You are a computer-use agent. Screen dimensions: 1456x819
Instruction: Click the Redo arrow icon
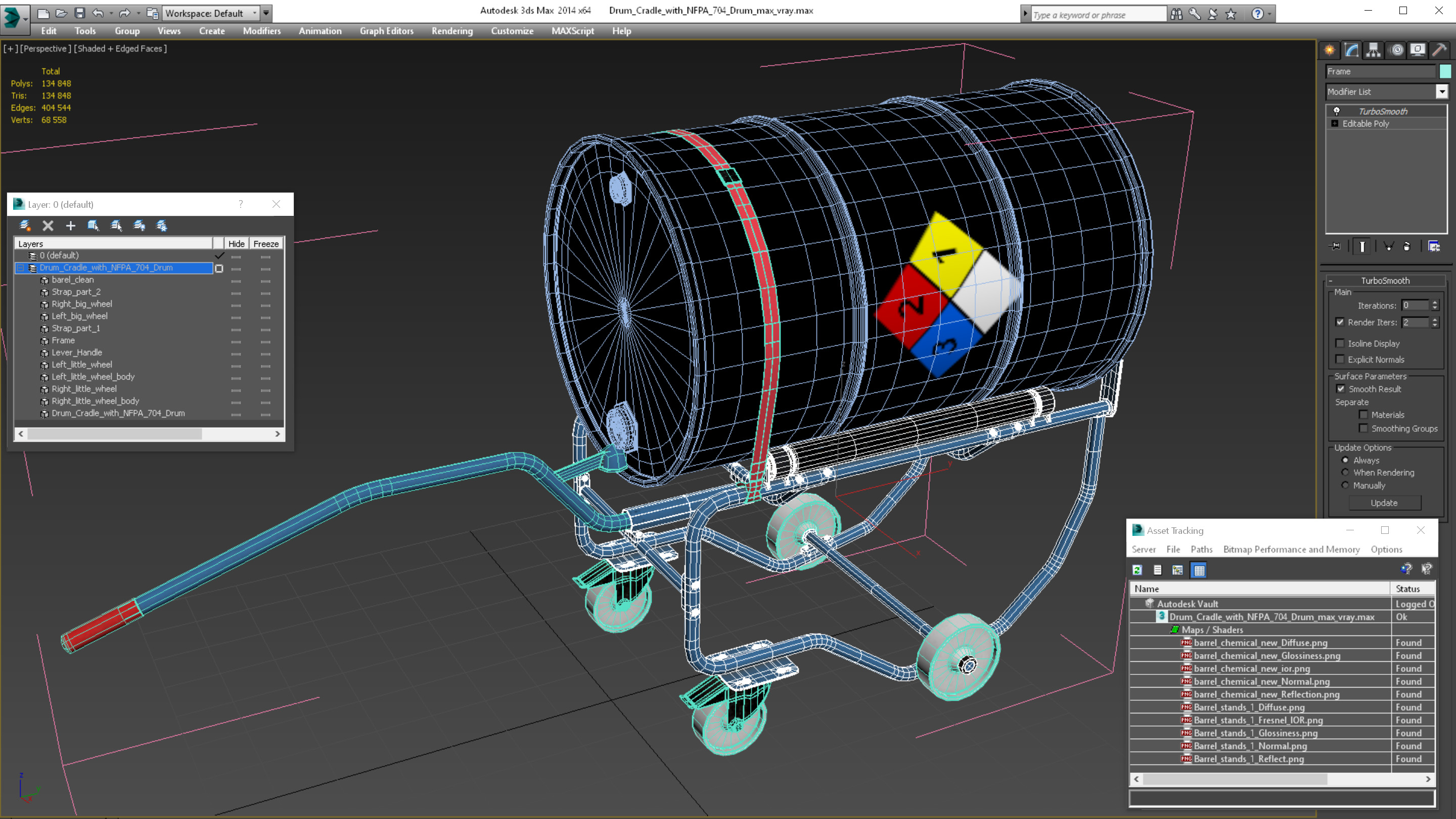coord(124,13)
